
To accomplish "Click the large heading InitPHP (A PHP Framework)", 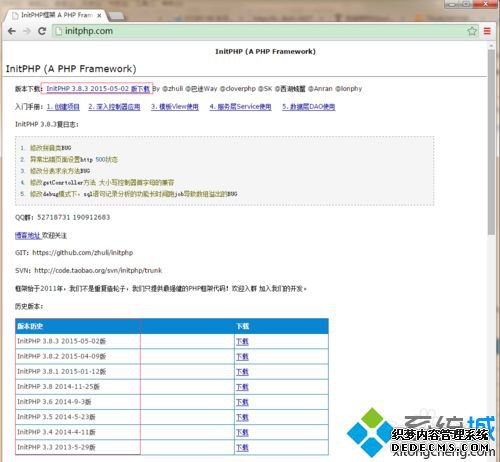I will click(x=71, y=69).
